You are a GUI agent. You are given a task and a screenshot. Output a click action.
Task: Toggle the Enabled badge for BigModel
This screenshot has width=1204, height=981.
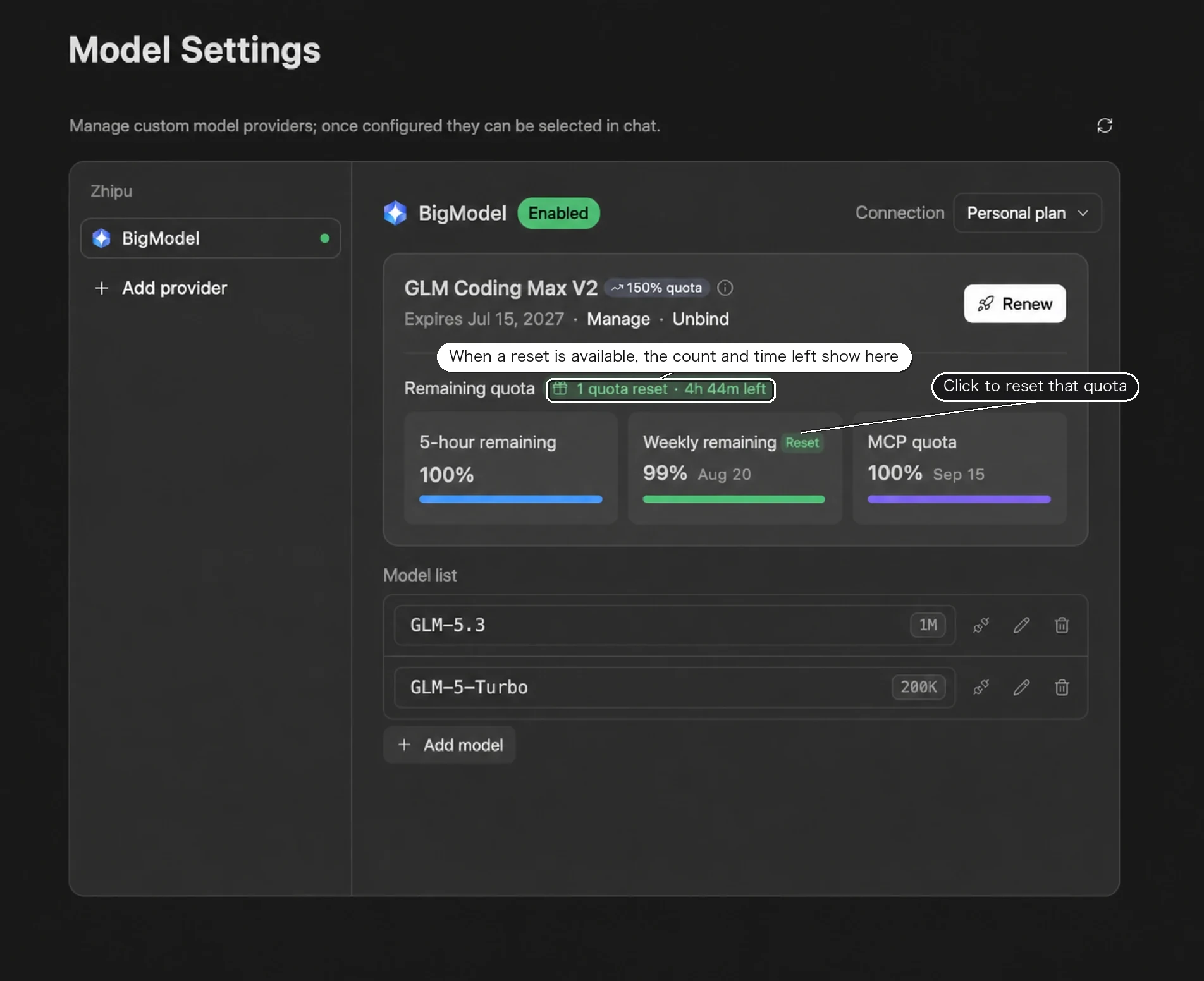tap(558, 213)
